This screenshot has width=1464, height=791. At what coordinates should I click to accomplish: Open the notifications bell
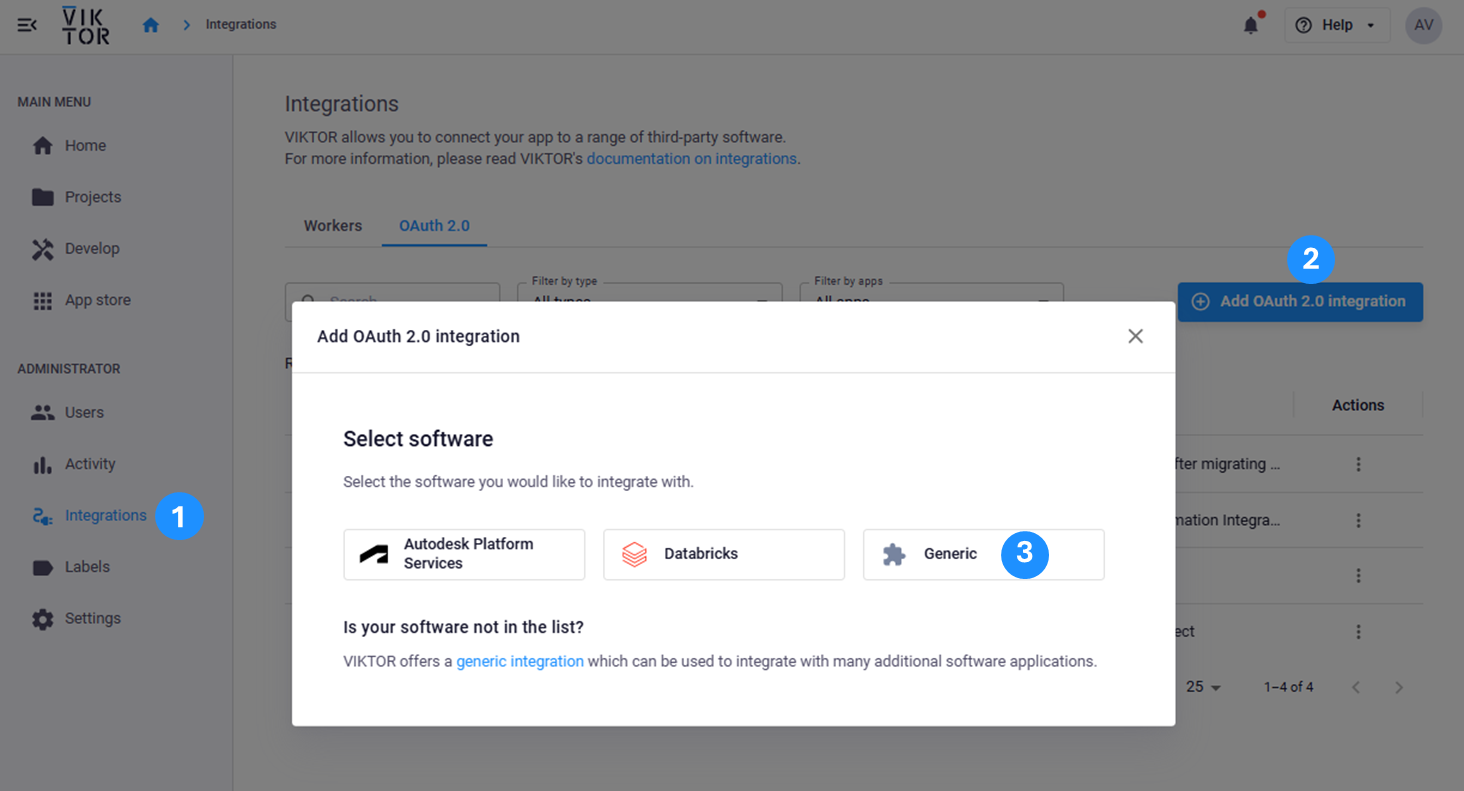(x=1250, y=26)
